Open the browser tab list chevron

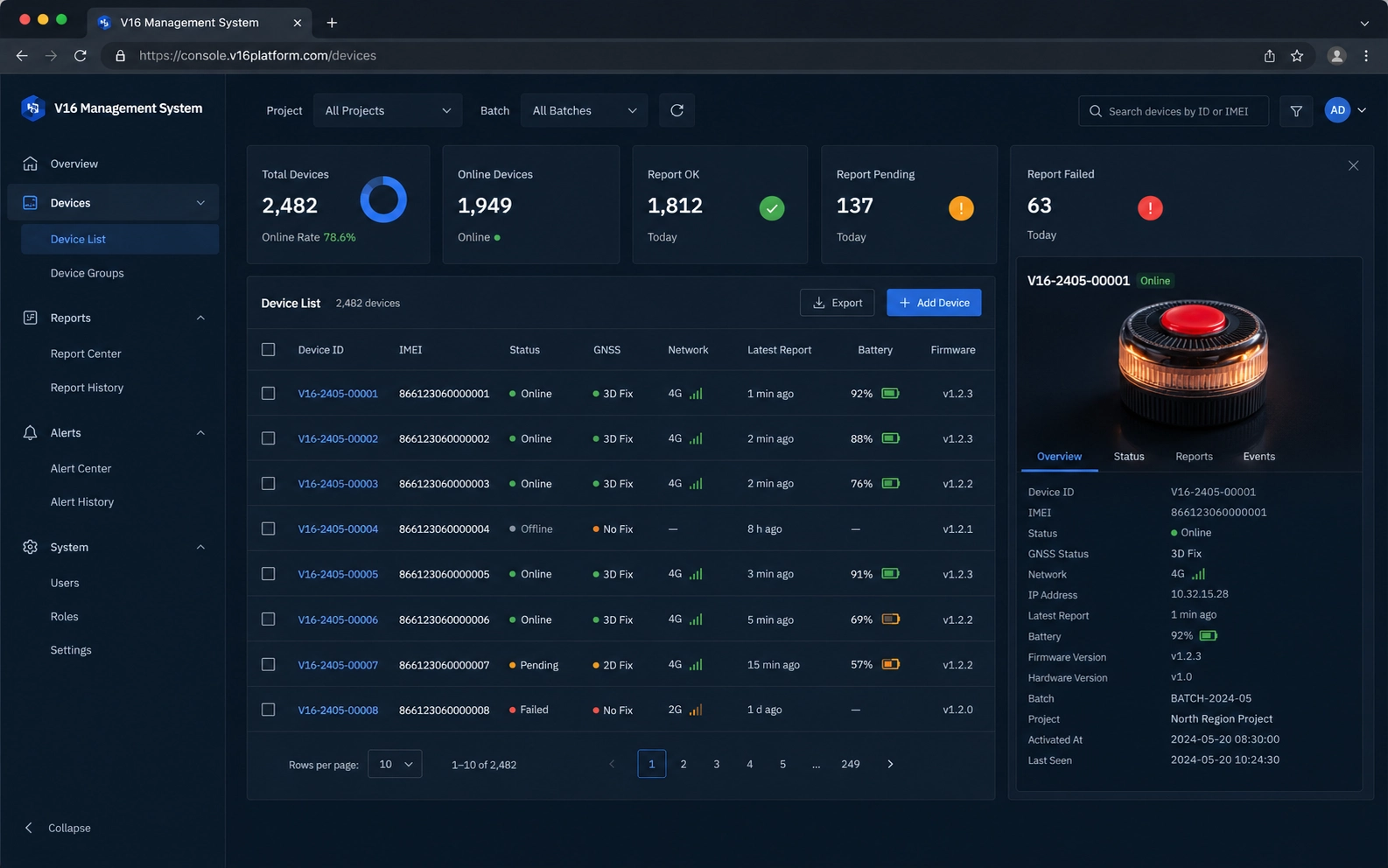pyautogui.click(x=1364, y=24)
